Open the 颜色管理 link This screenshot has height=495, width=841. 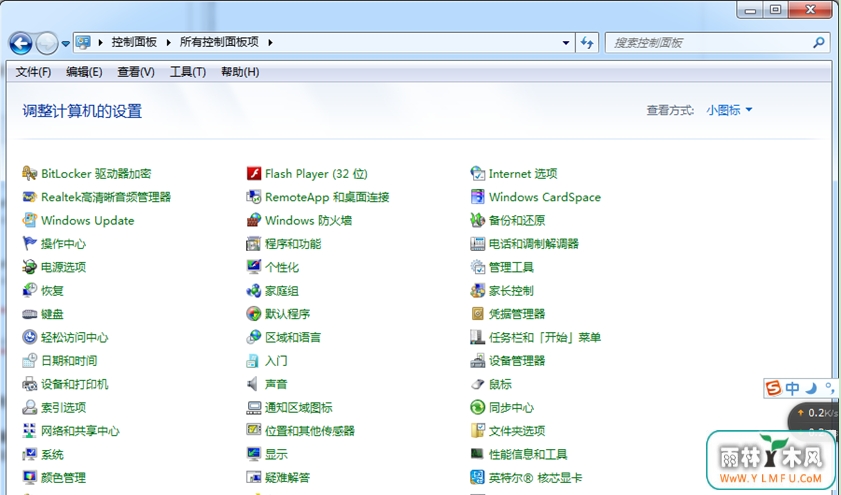[63, 477]
